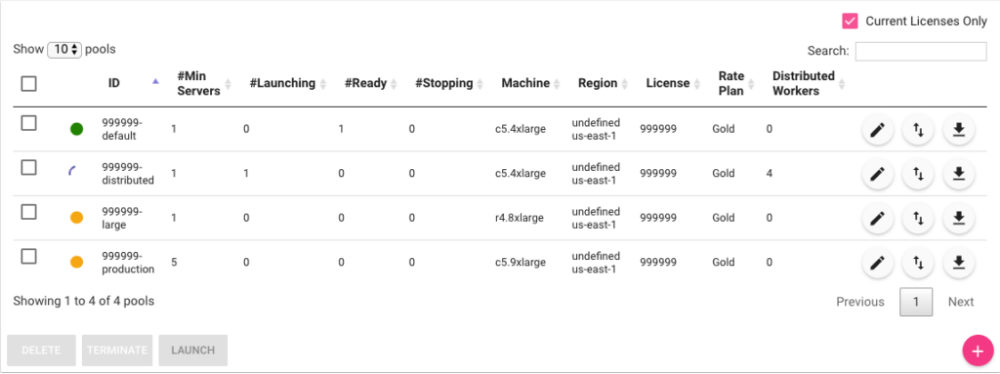Select the 999999-default pool checkbox
The width and height of the screenshot is (1000, 374).
coord(29,123)
